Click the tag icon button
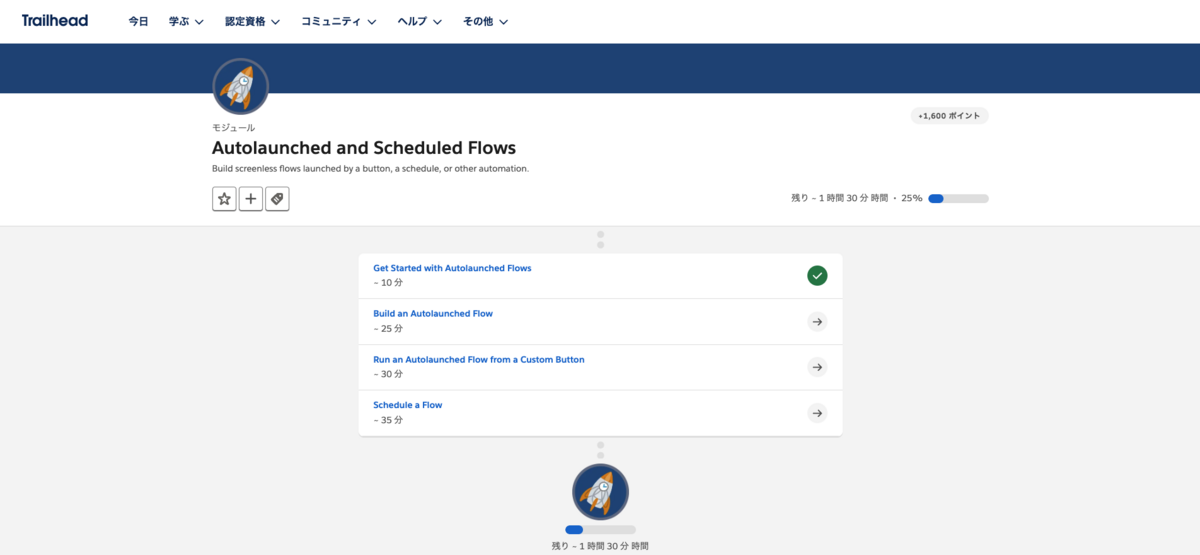The height and width of the screenshot is (555, 1200). 277,199
